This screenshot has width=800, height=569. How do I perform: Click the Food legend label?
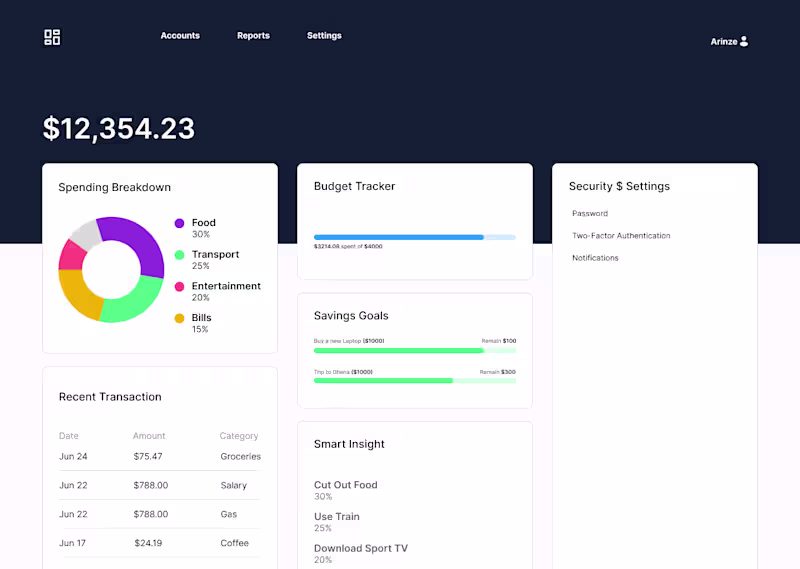pyautogui.click(x=204, y=223)
